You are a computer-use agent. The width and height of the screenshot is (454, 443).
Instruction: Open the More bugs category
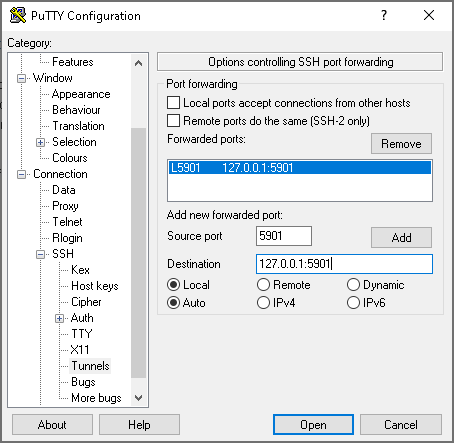coord(96,398)
